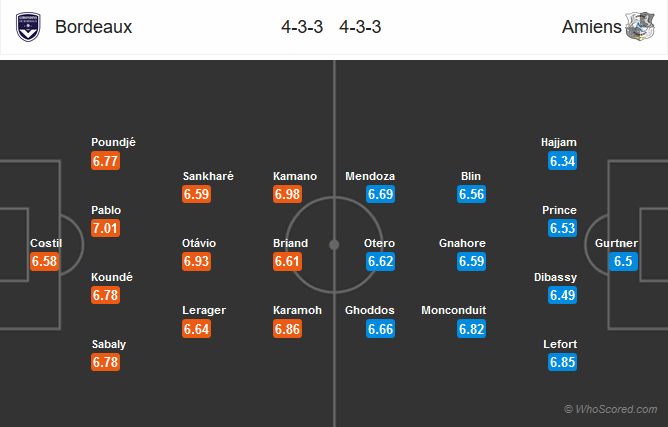
Task: Select Monconduit's 6.82 rating badge
Action: point(472,329)
